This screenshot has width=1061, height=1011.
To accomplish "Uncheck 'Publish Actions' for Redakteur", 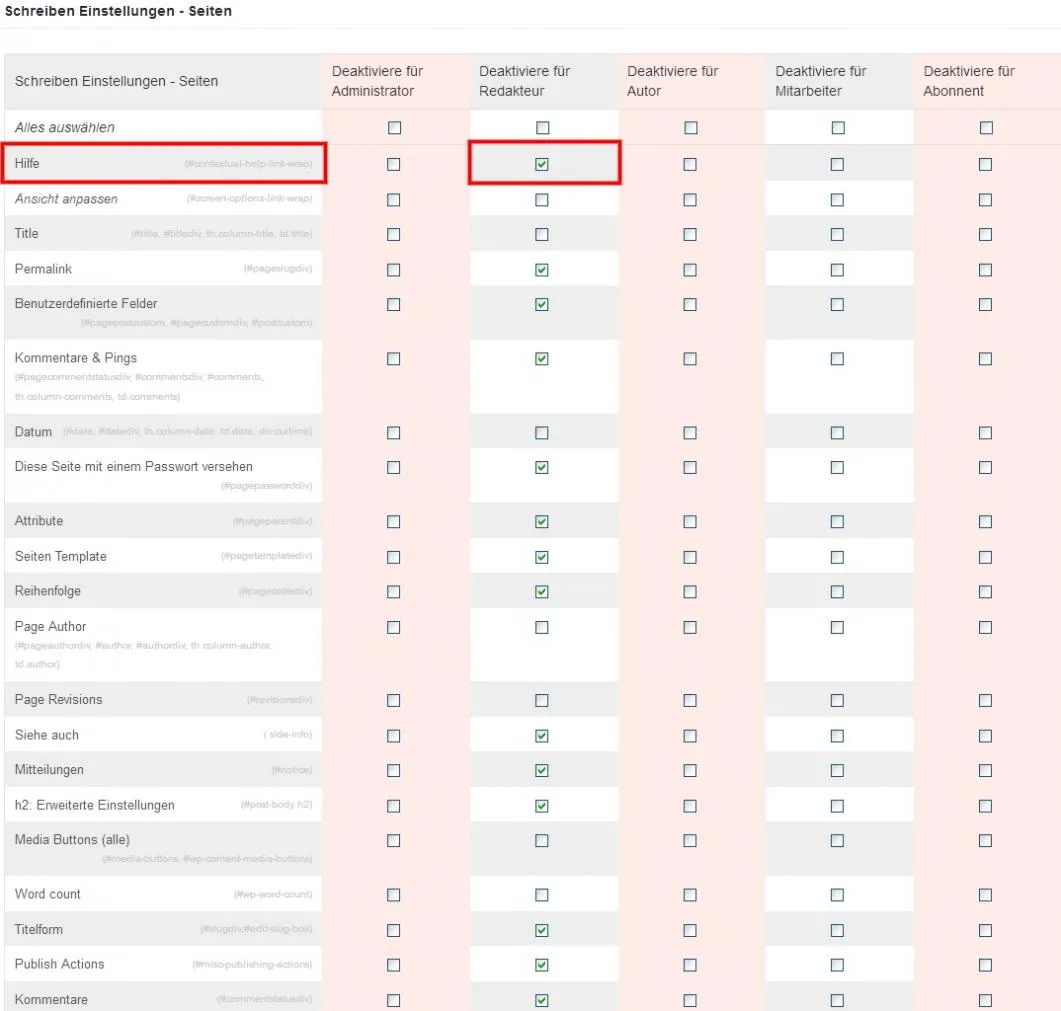I will [541, 964].
